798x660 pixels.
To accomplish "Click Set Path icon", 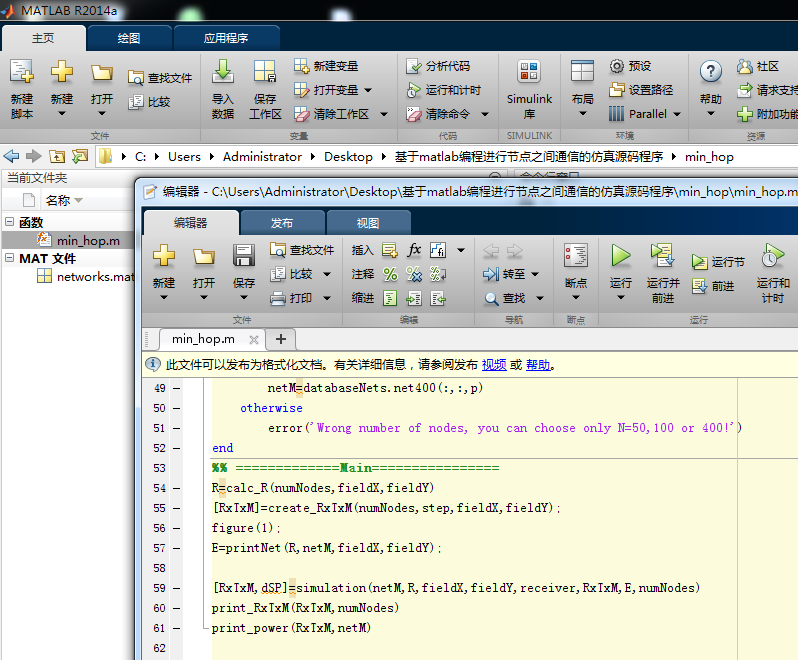I will (616, 90).
